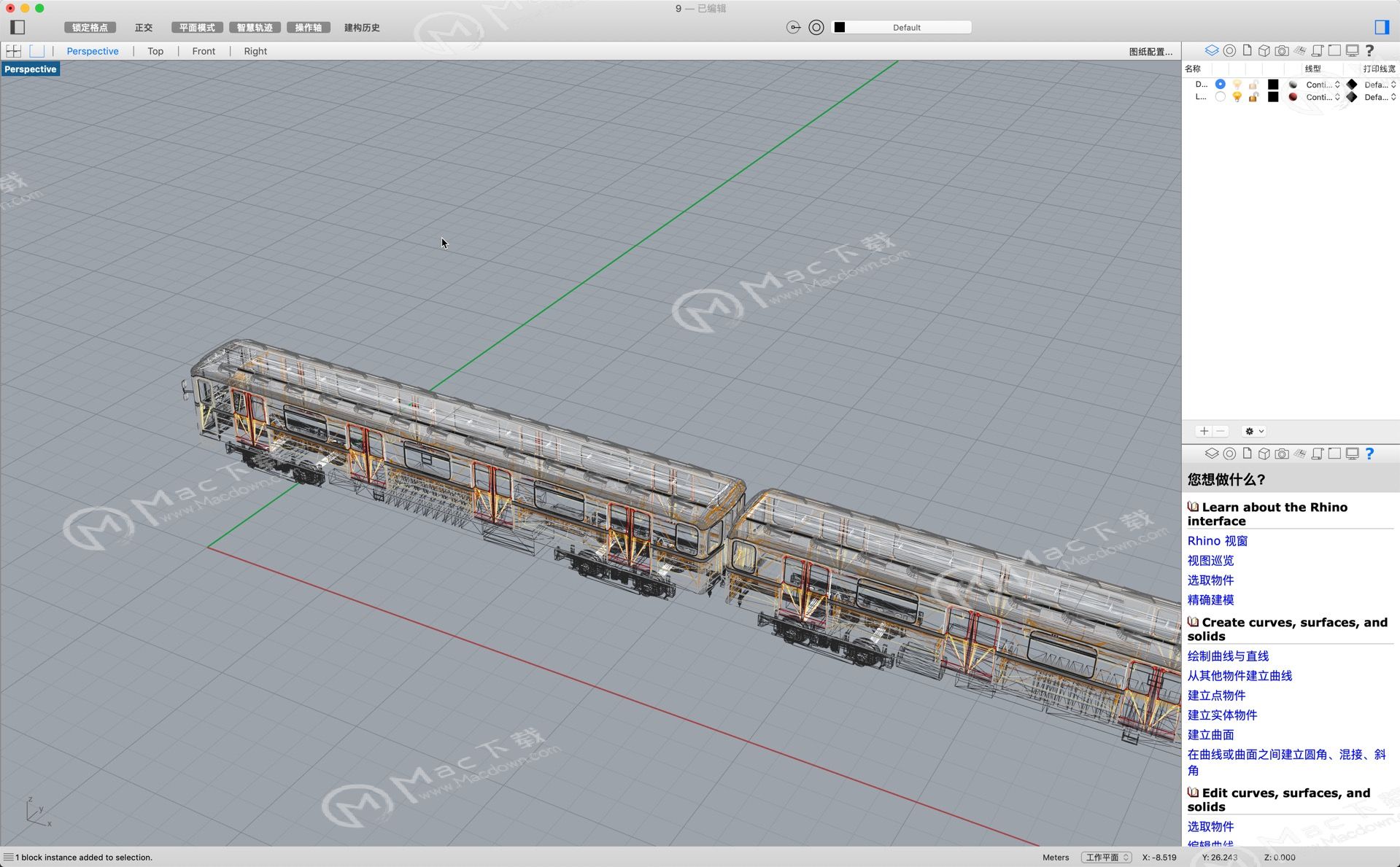Screen dimensions: 1400x867
Task: Toggle the left sidebar panel icon
Action: (18, 27)
